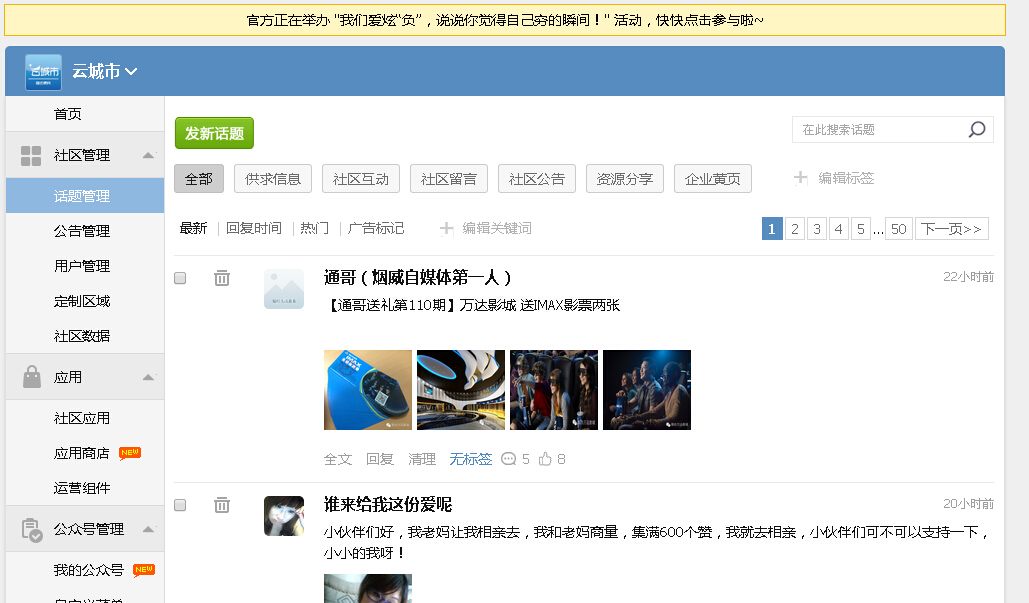Go to page 5 of topics

tap(861, 228)
